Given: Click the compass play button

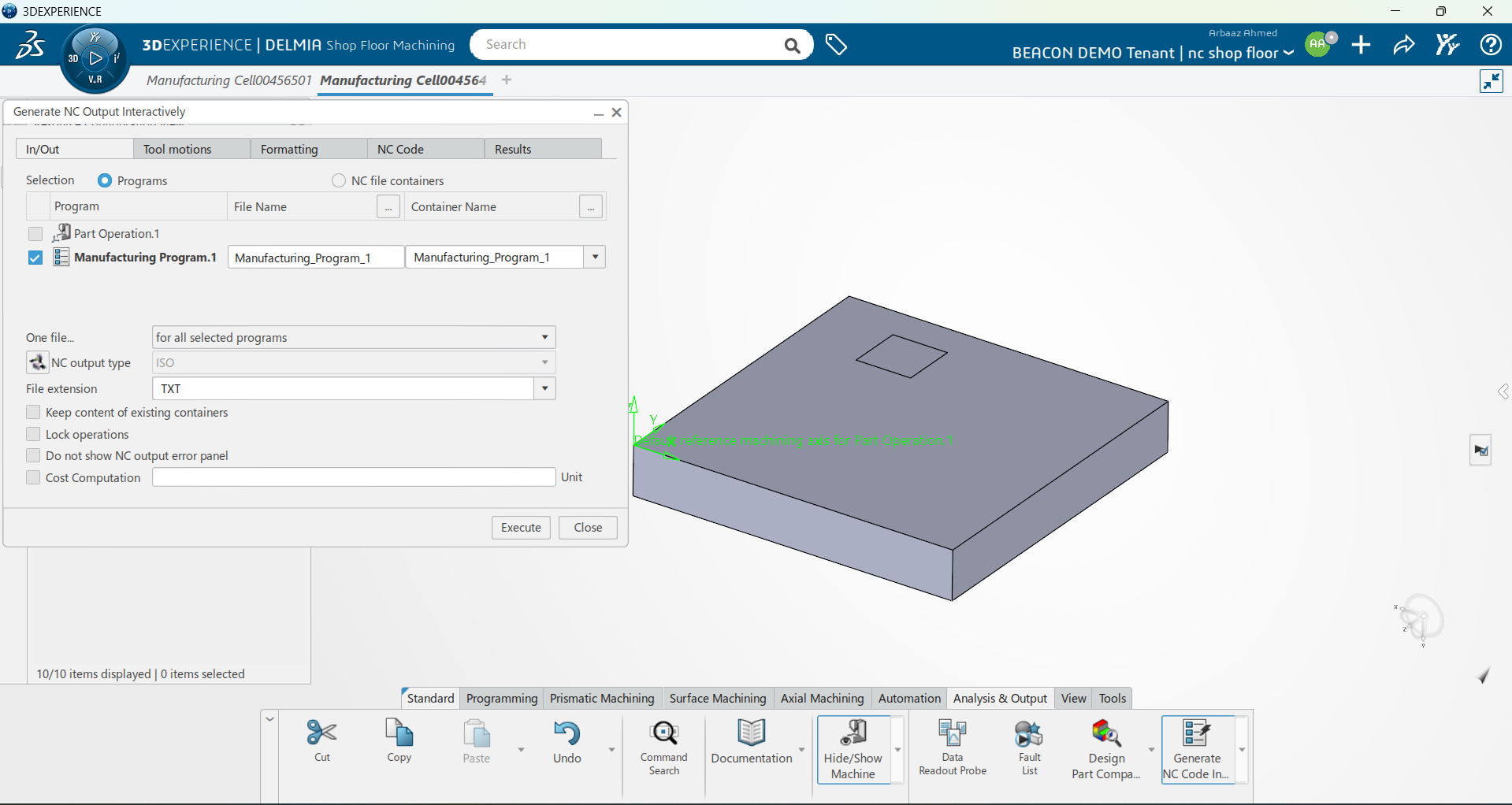Looking at the screenshot, I should tap(95, 58).
